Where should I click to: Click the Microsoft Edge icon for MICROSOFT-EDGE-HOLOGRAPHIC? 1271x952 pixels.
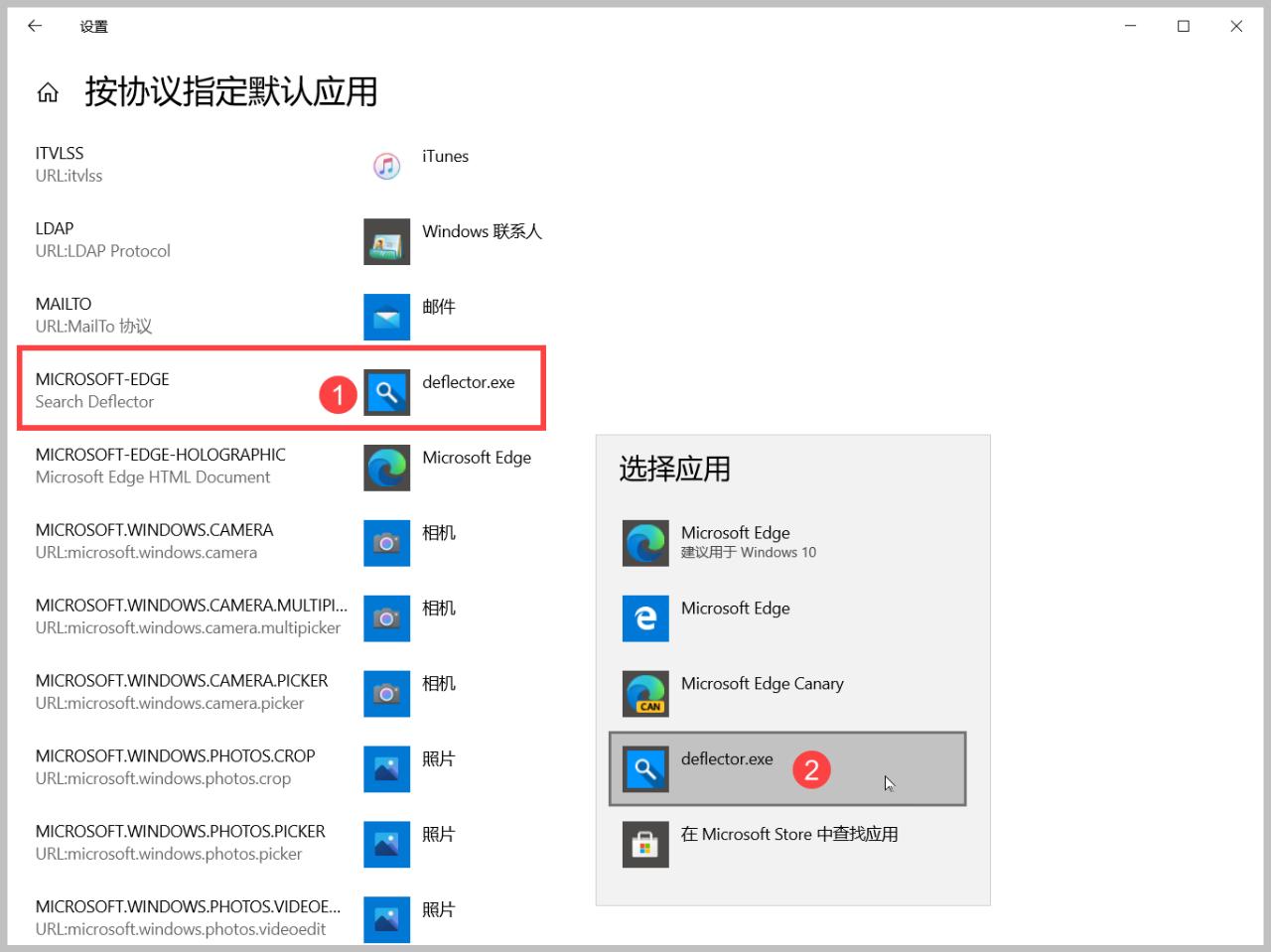[386, 468]
